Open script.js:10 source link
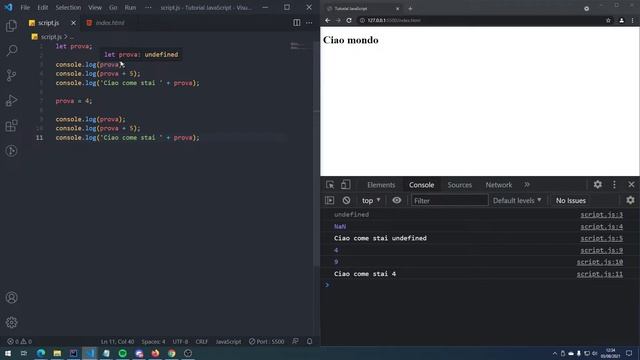 coord(600,262)
